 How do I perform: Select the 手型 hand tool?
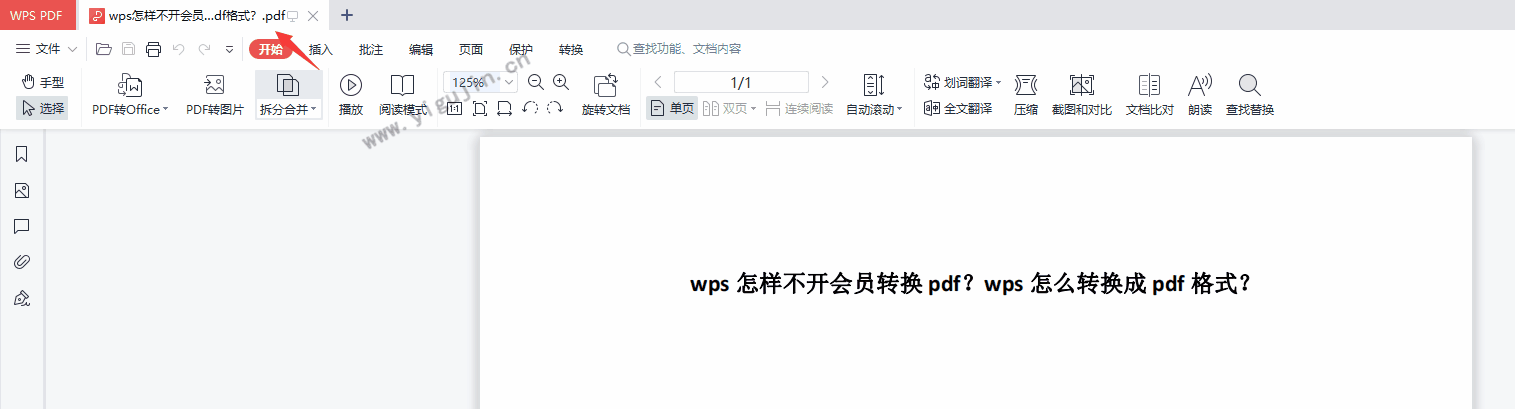click(43, 82)
